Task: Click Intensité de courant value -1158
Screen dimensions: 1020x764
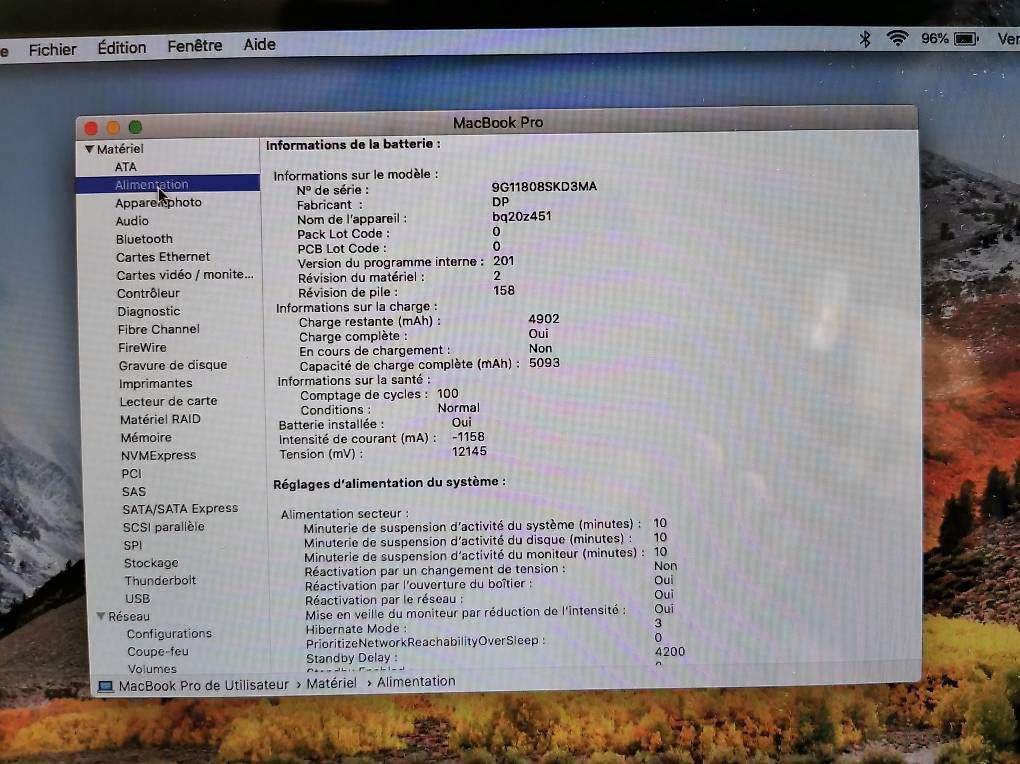Action: (x=468, y=437)
